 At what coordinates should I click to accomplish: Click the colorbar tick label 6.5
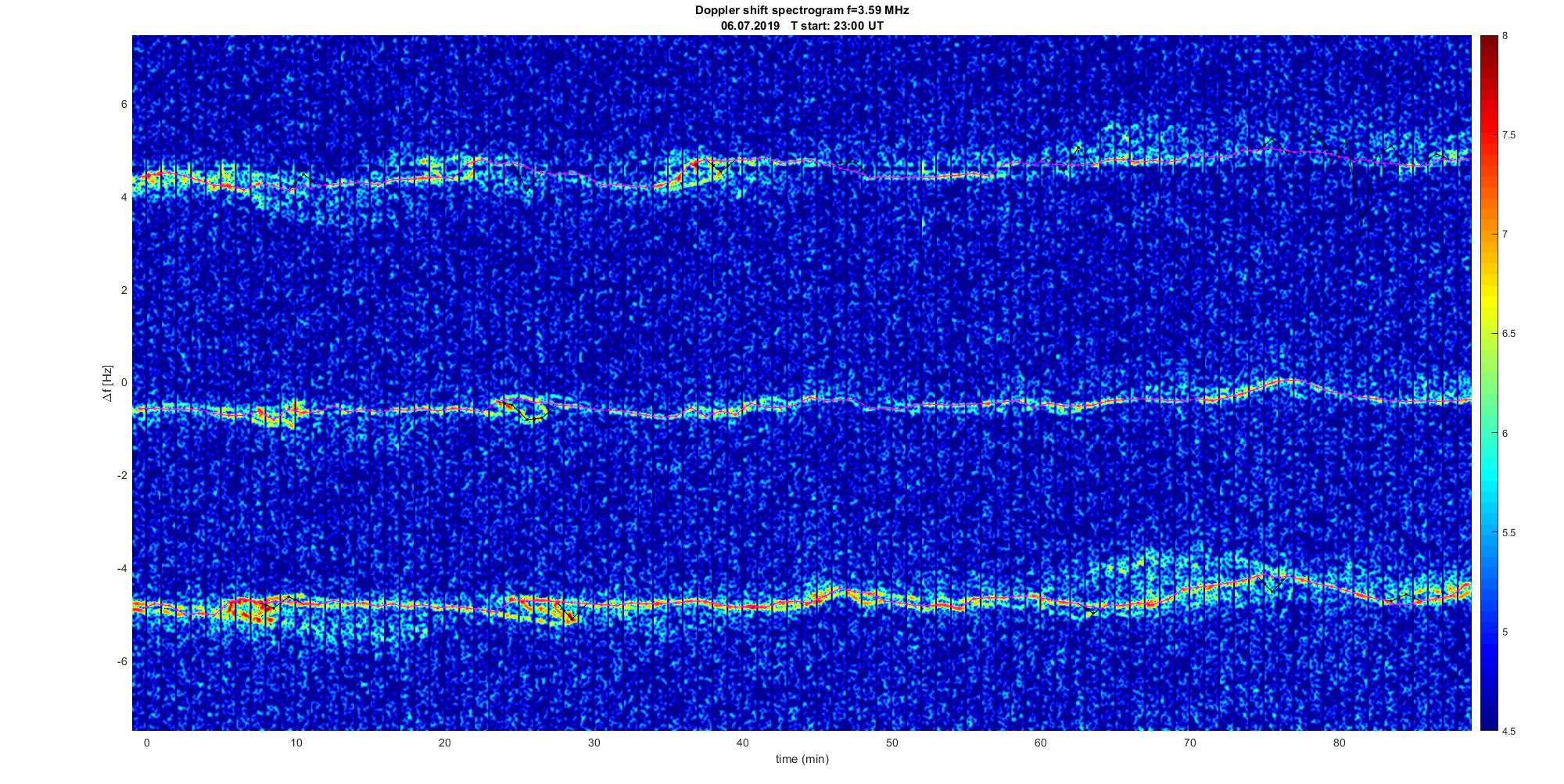(x=1508, y=334)
